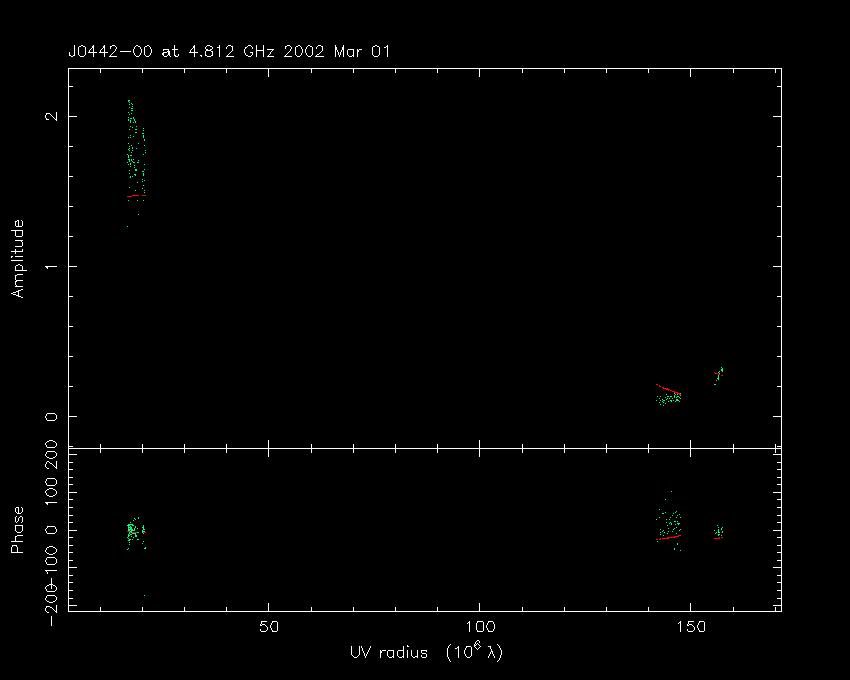Select the Phase axis label
The width and height of the screenshot is (850, 680).
coord(18,530)
